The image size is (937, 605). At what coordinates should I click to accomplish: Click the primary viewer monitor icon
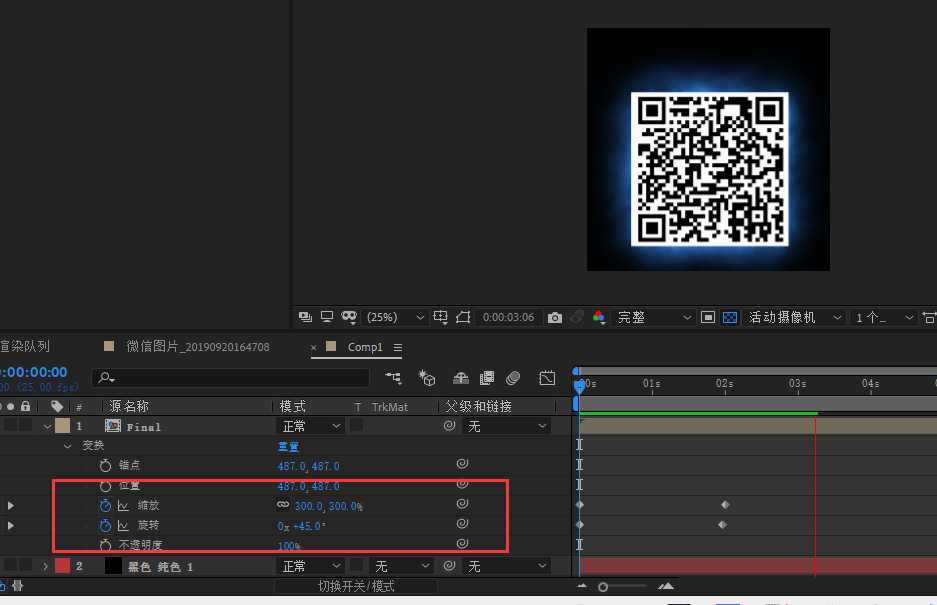pyautogui.click(x=327, y=317)
